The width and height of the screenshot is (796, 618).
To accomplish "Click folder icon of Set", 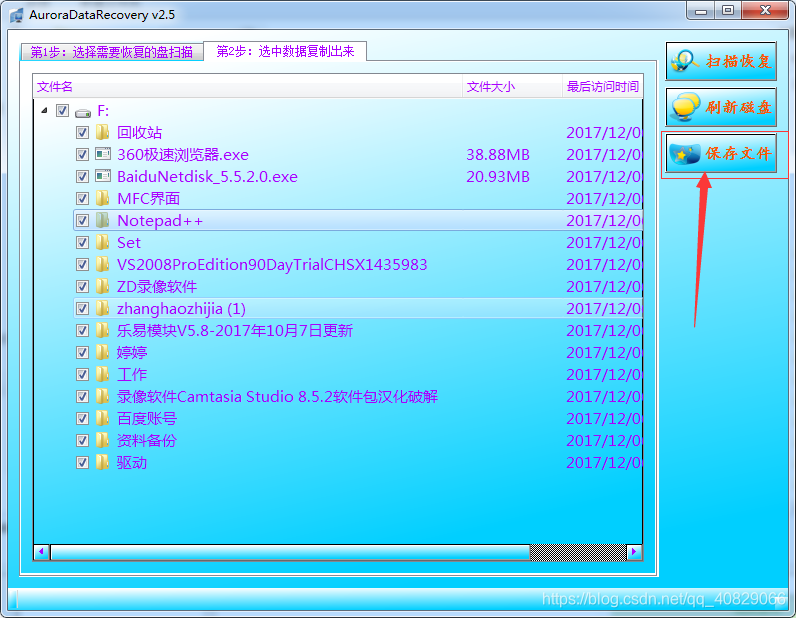I will pos(102,242).
